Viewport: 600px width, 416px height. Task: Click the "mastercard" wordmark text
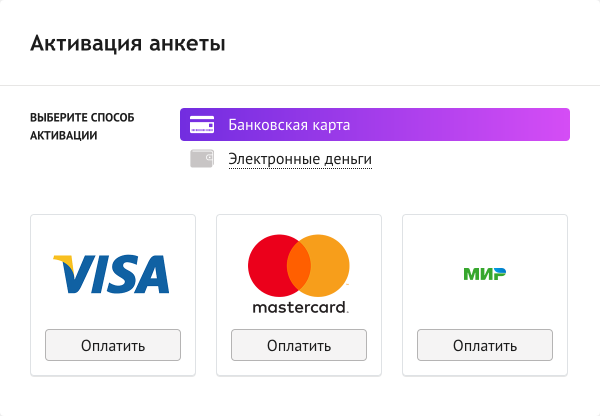(x=299, y=306)
